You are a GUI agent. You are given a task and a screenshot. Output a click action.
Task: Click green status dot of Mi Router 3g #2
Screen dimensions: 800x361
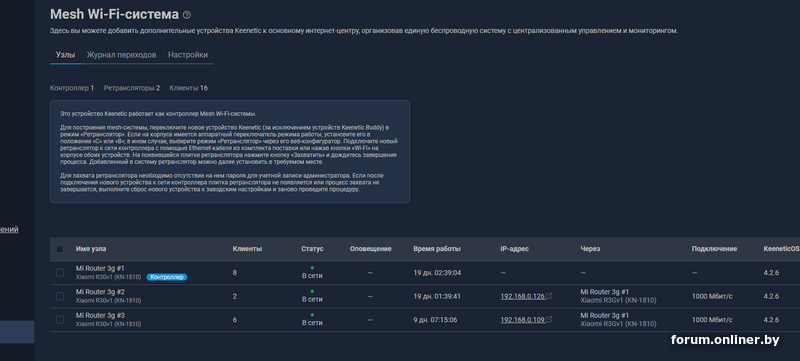[312, 291]
